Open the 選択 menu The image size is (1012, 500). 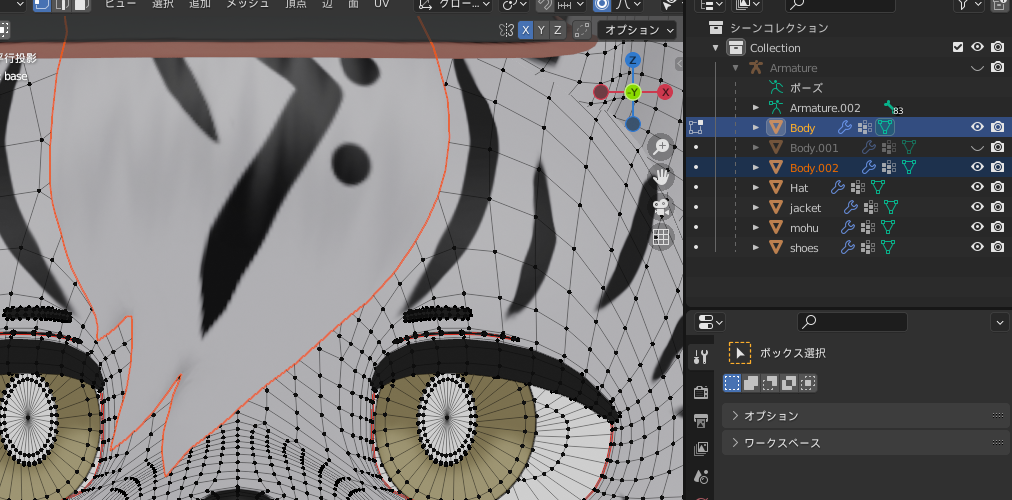pyautogui.click(x=163, y=4)
